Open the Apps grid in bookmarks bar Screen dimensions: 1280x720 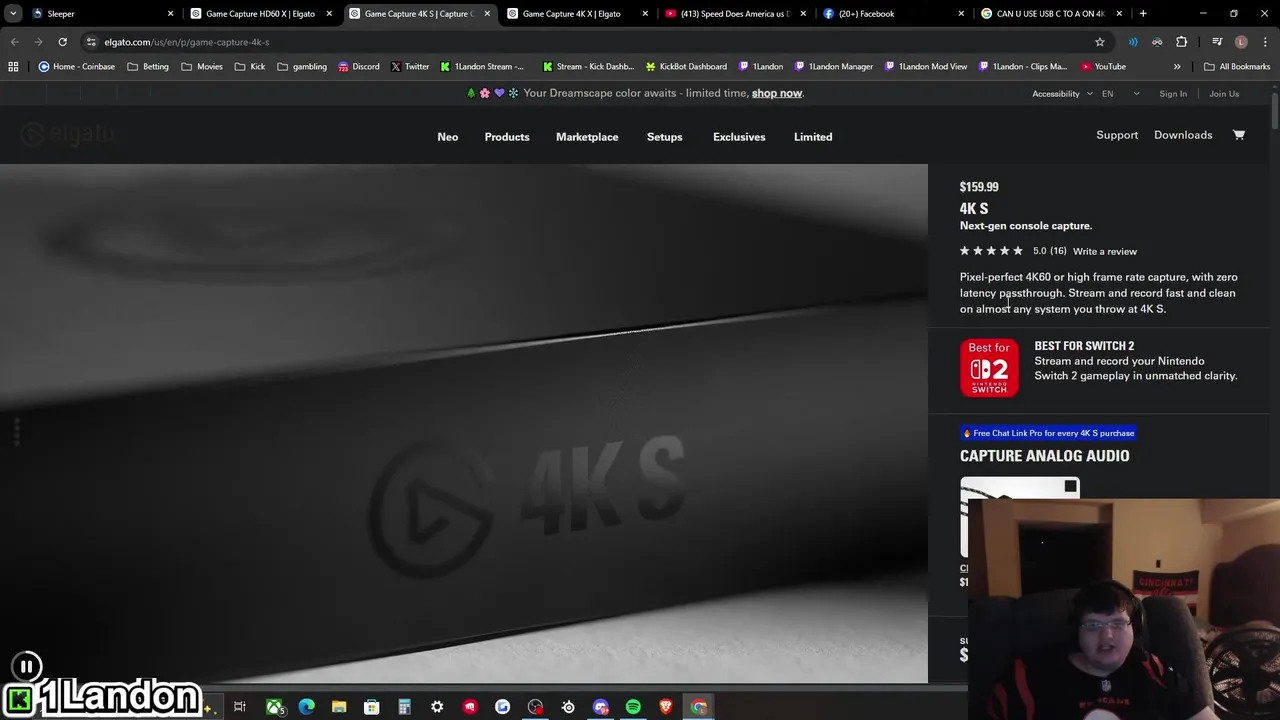(x=13, y=67)
